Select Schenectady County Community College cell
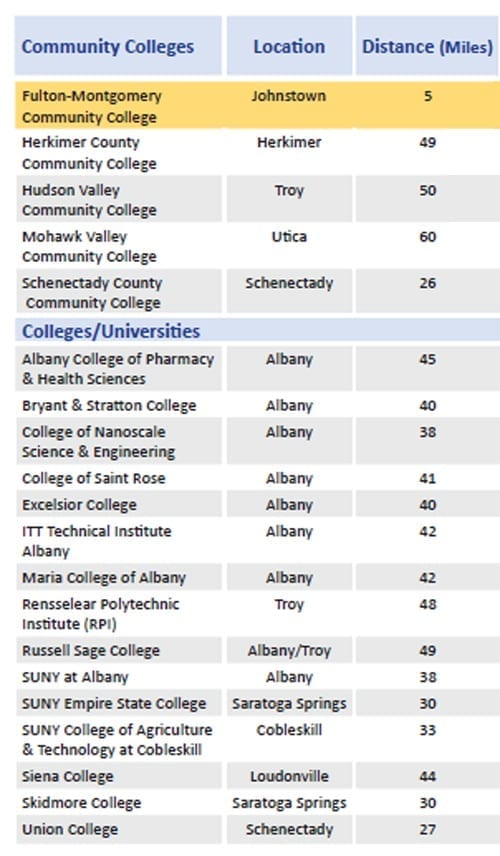This screenshot has width=500, height=856. (x=118, y=293)
